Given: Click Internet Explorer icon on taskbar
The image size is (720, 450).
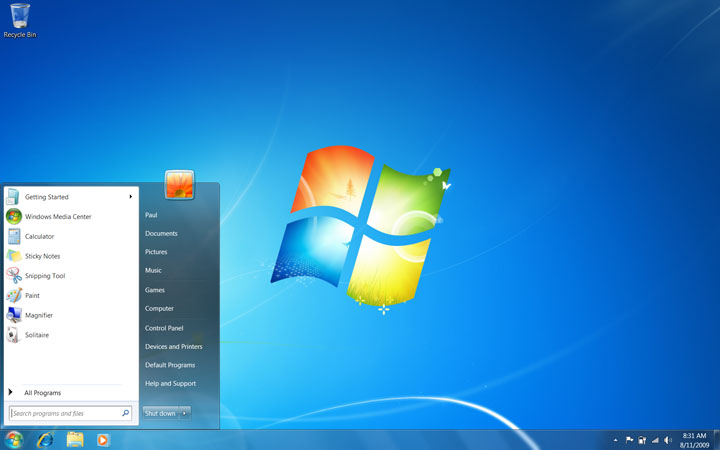Looking at the screenshot, I should coord(45,440).
